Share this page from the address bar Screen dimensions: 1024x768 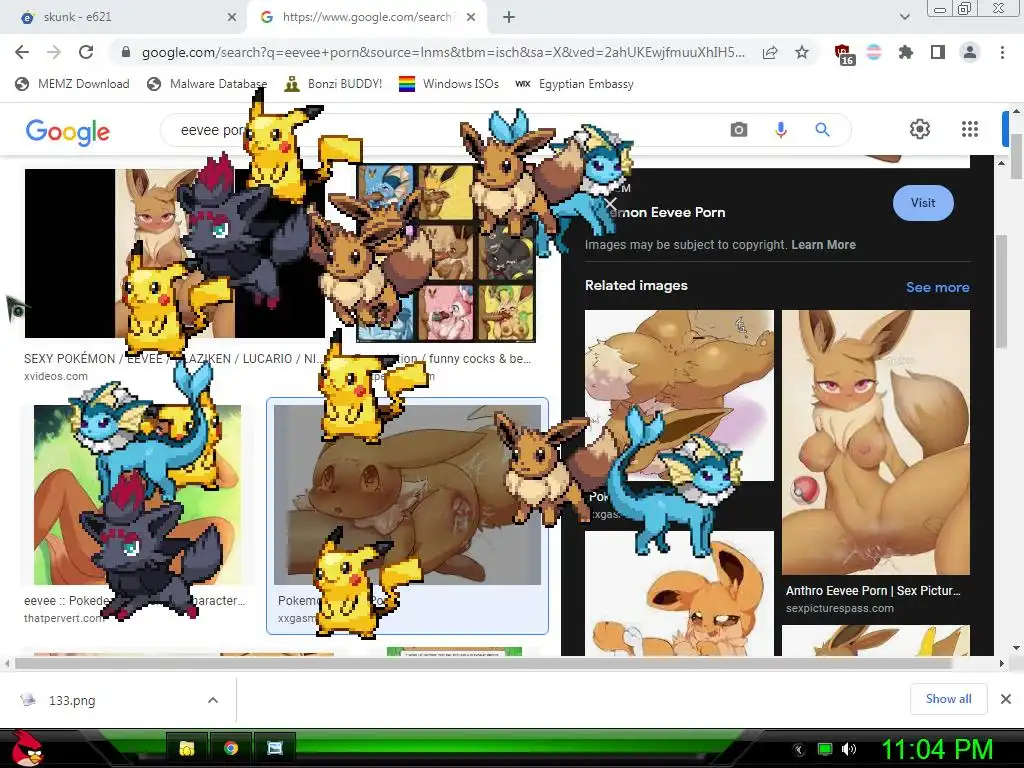770,52
